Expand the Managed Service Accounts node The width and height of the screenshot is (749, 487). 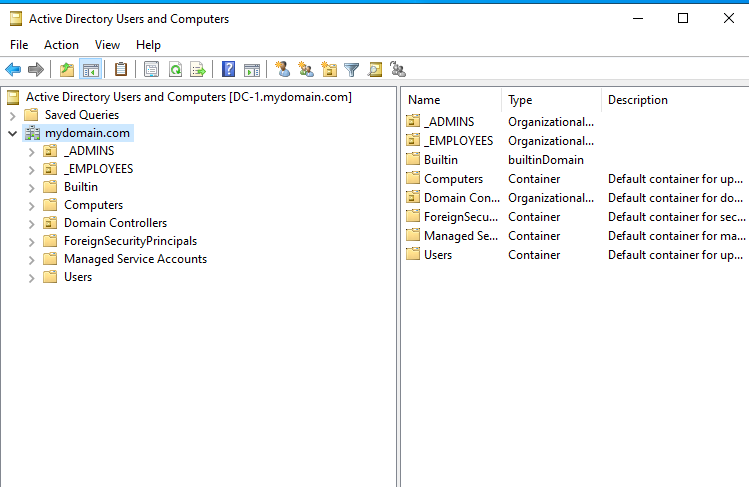pyautogui.click(x=32, y=260)
